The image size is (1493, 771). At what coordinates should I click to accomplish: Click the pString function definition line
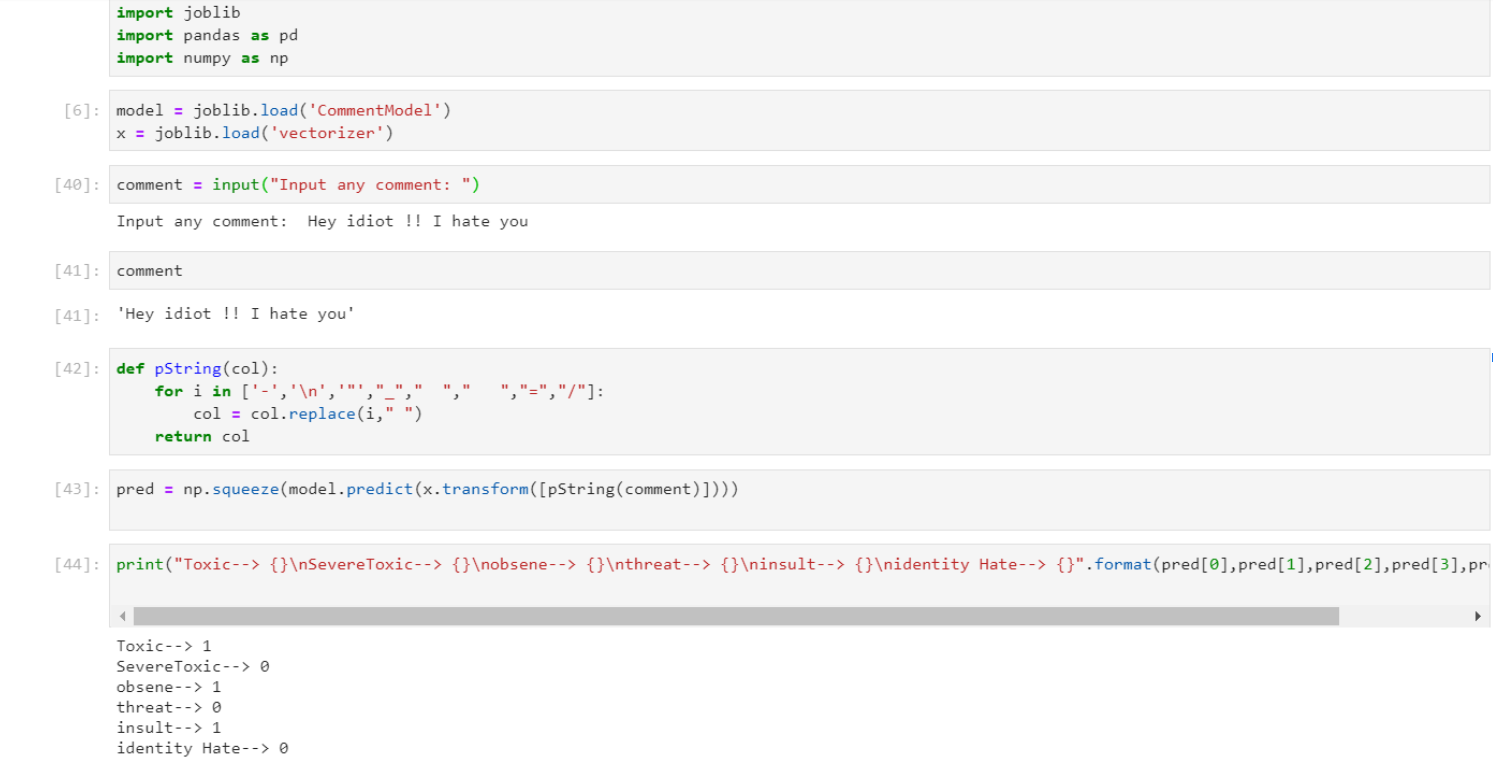pyautogui.click(x=196, y=368)
